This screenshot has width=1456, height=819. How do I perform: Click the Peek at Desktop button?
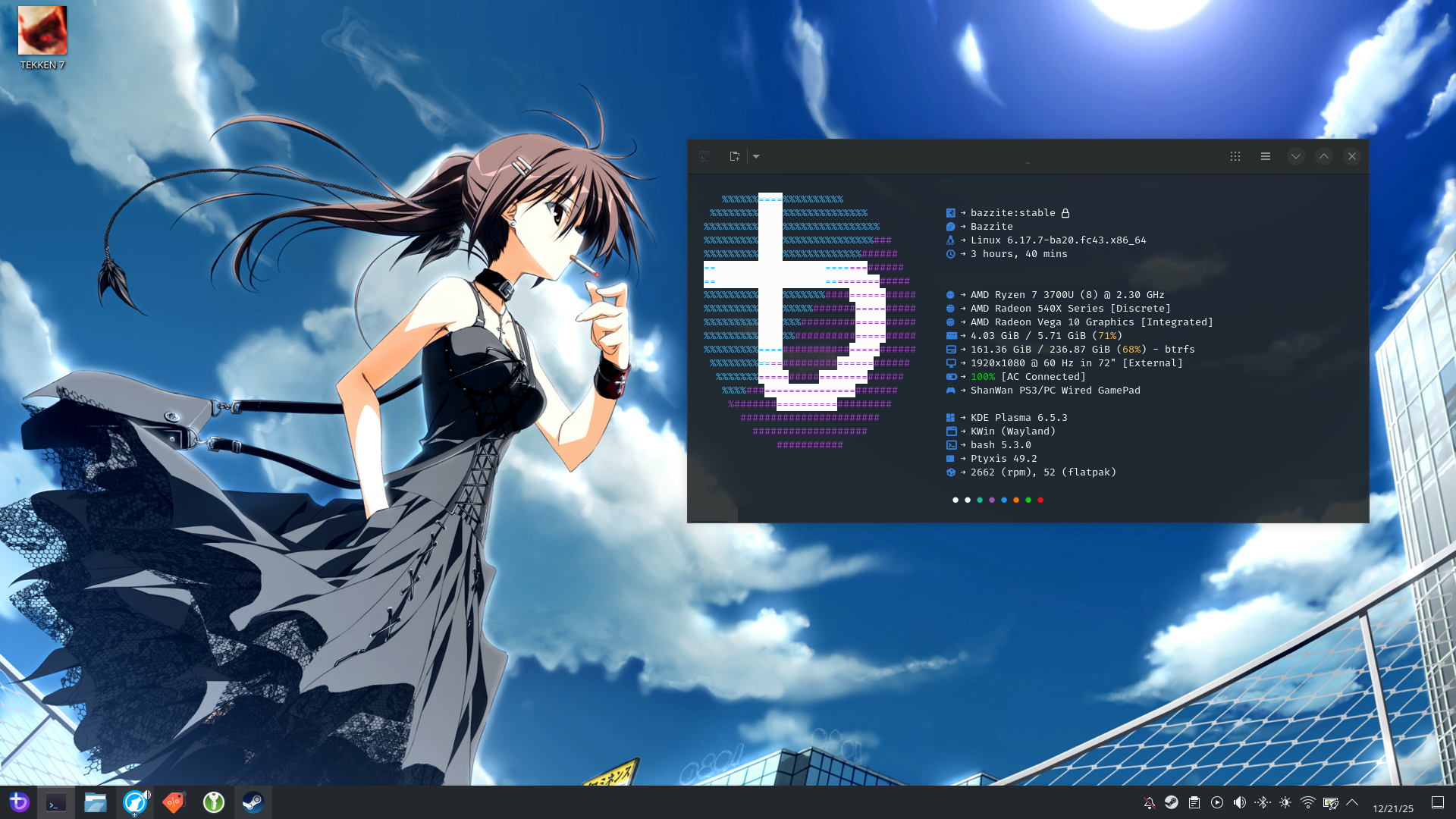(1438, 802)
